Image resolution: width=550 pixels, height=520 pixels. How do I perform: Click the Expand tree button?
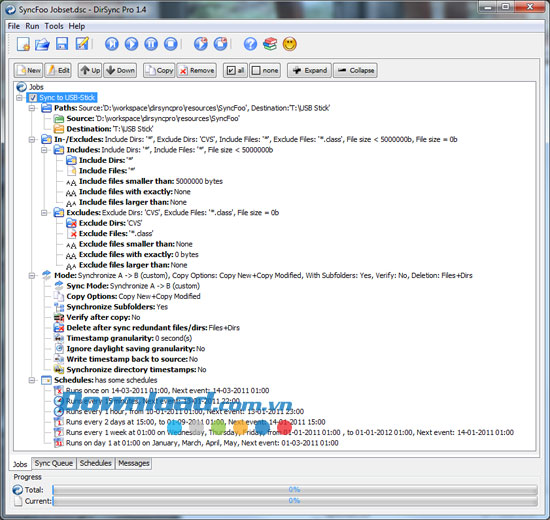309,71
